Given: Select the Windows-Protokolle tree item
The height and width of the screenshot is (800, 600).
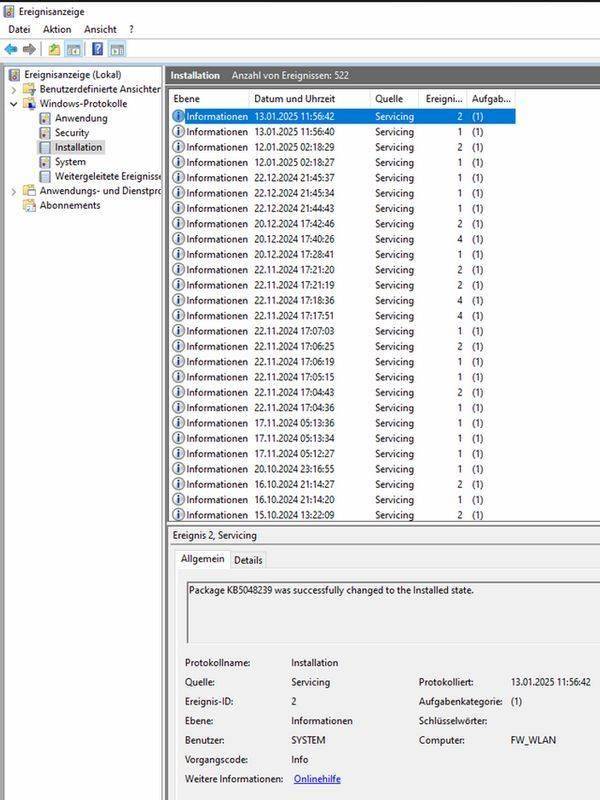Looking at the screenshot, I should point(83,104).
